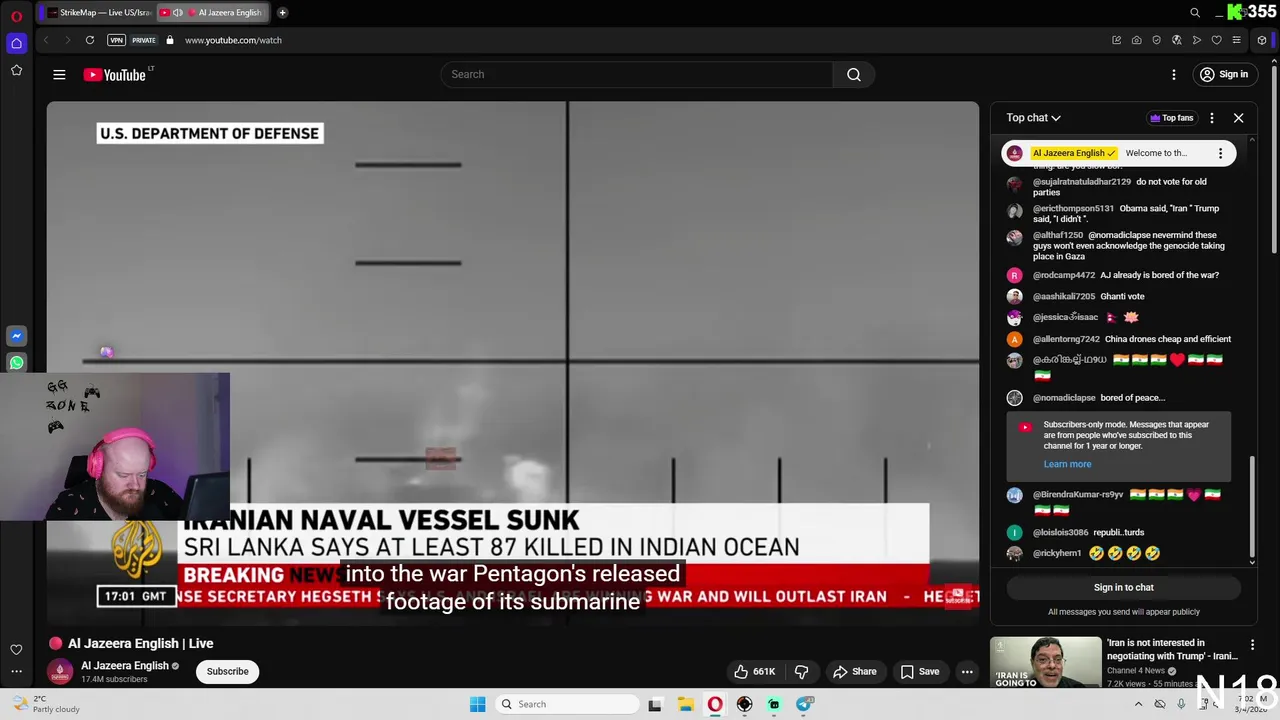Image resolution: width=1280 pixels, height=720 pixels.
Task: Click the @loislois3086 chat message
Action: tap(1088, 532)
